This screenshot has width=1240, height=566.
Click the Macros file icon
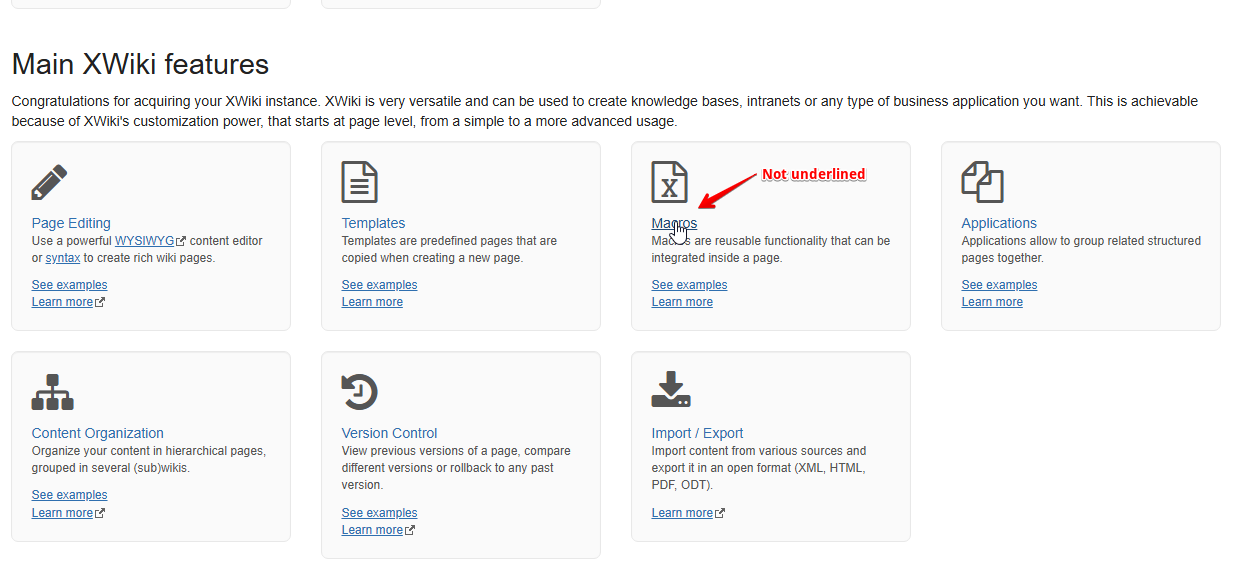point(670,183)
